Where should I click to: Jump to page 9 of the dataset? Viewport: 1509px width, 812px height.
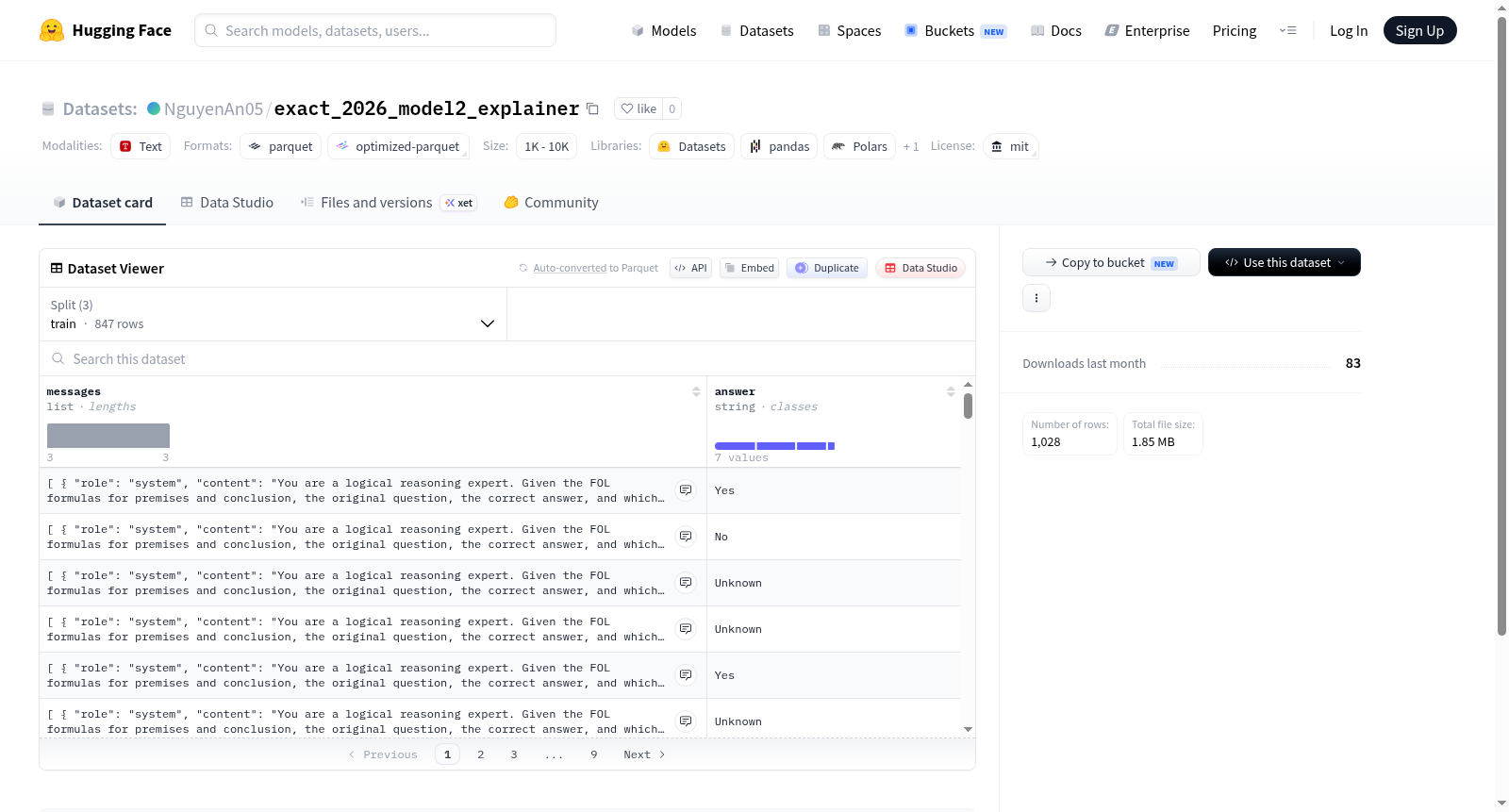click(594, 754)
